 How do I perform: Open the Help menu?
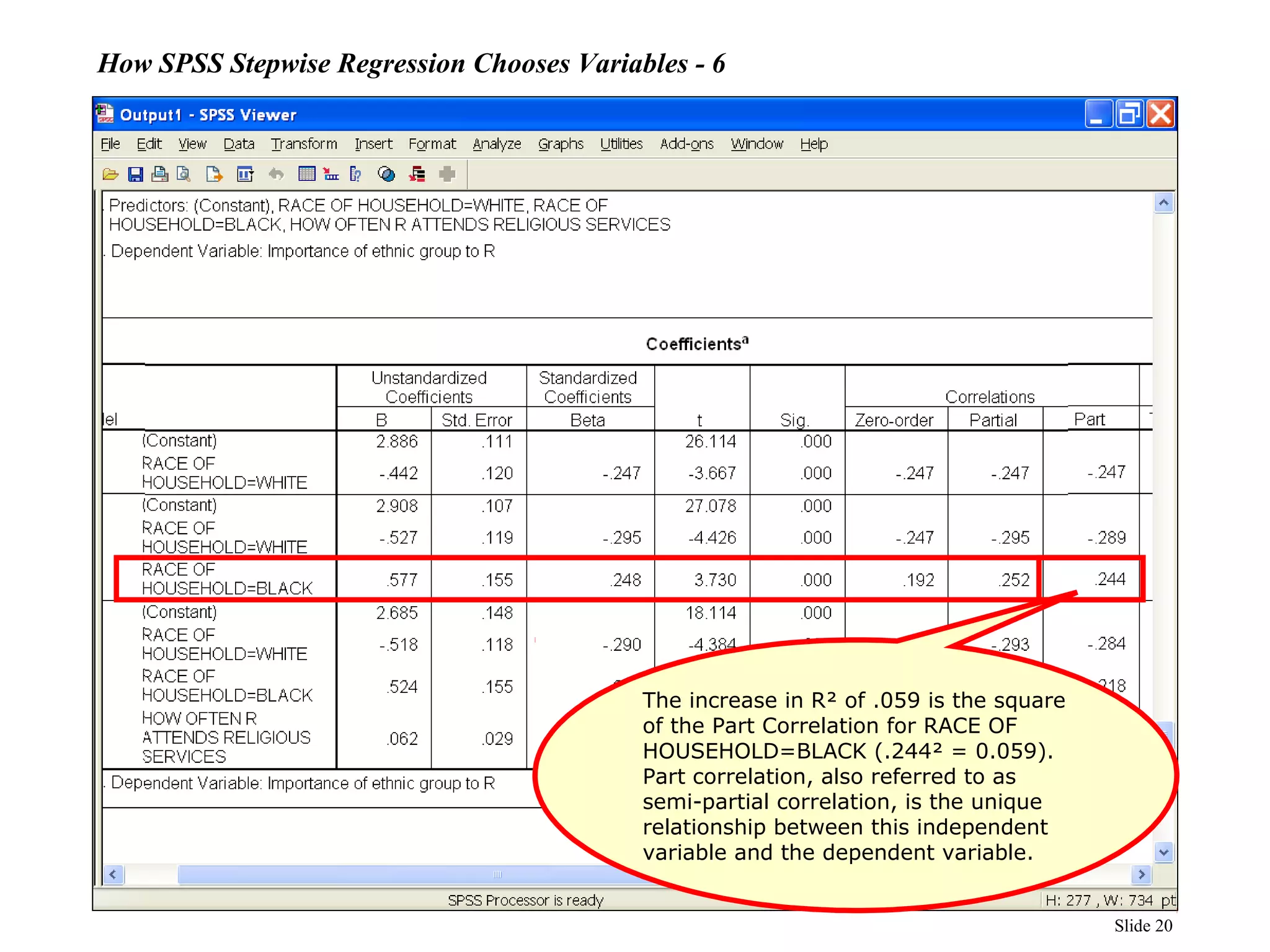(814, 144)
